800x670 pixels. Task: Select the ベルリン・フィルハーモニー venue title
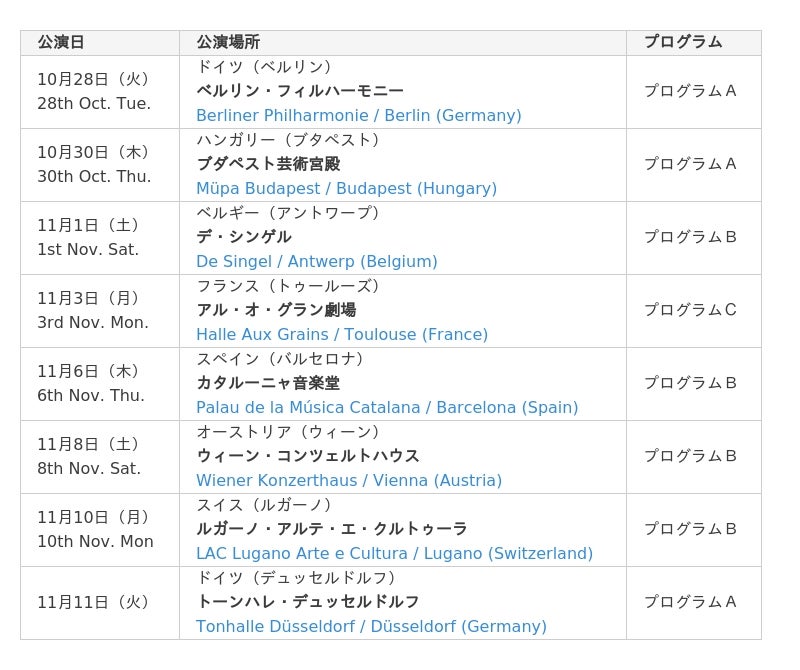(x=300, y=91)
